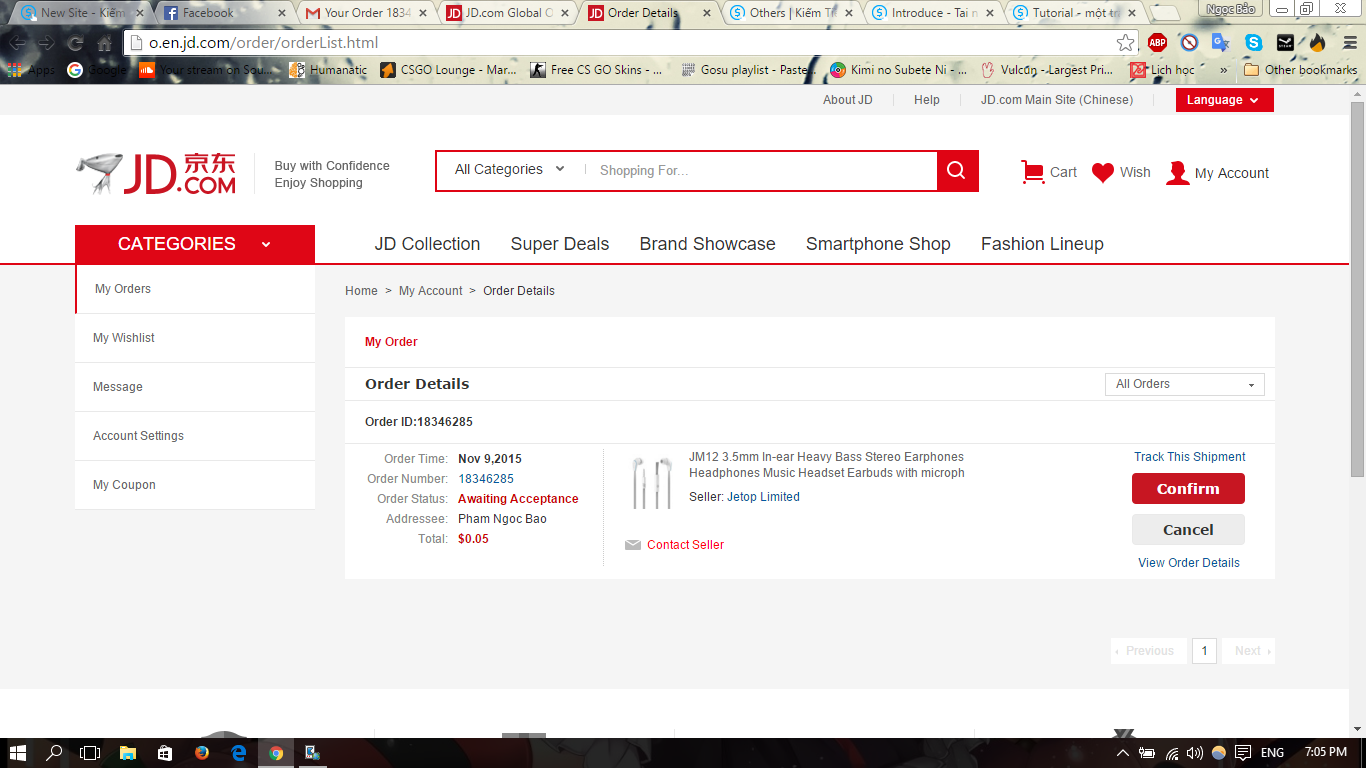Open the Windows Start menu
The height and width of the screenshot is (768, 1366).
click(17, 753)
